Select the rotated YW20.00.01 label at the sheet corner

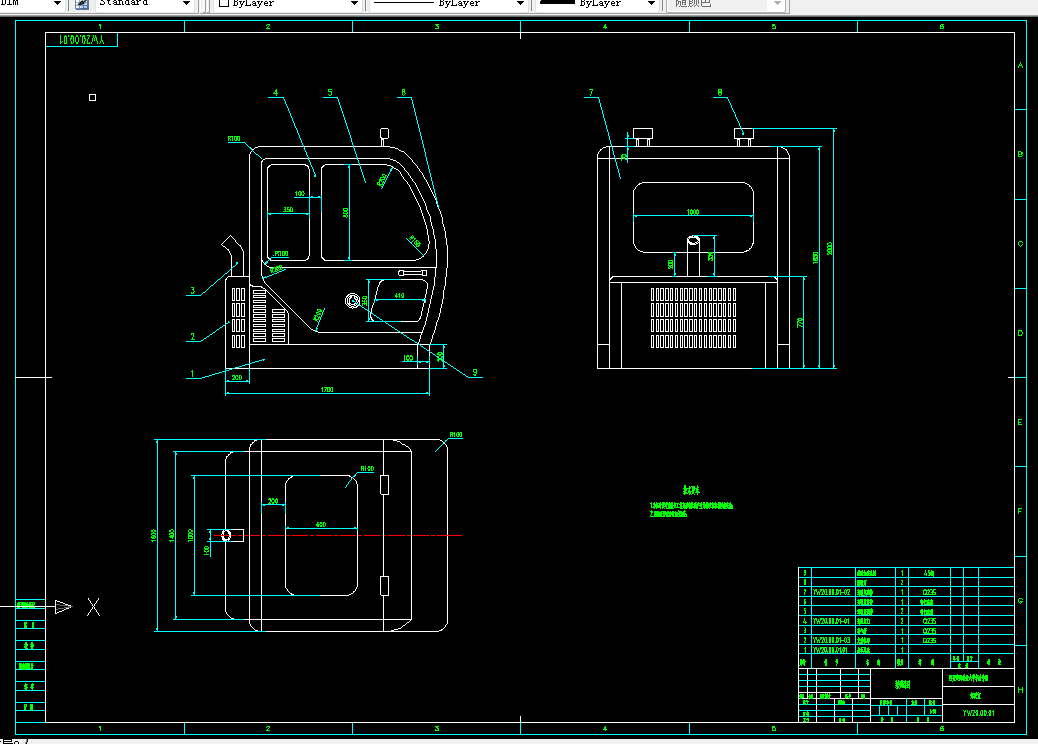tap(81, 40)
